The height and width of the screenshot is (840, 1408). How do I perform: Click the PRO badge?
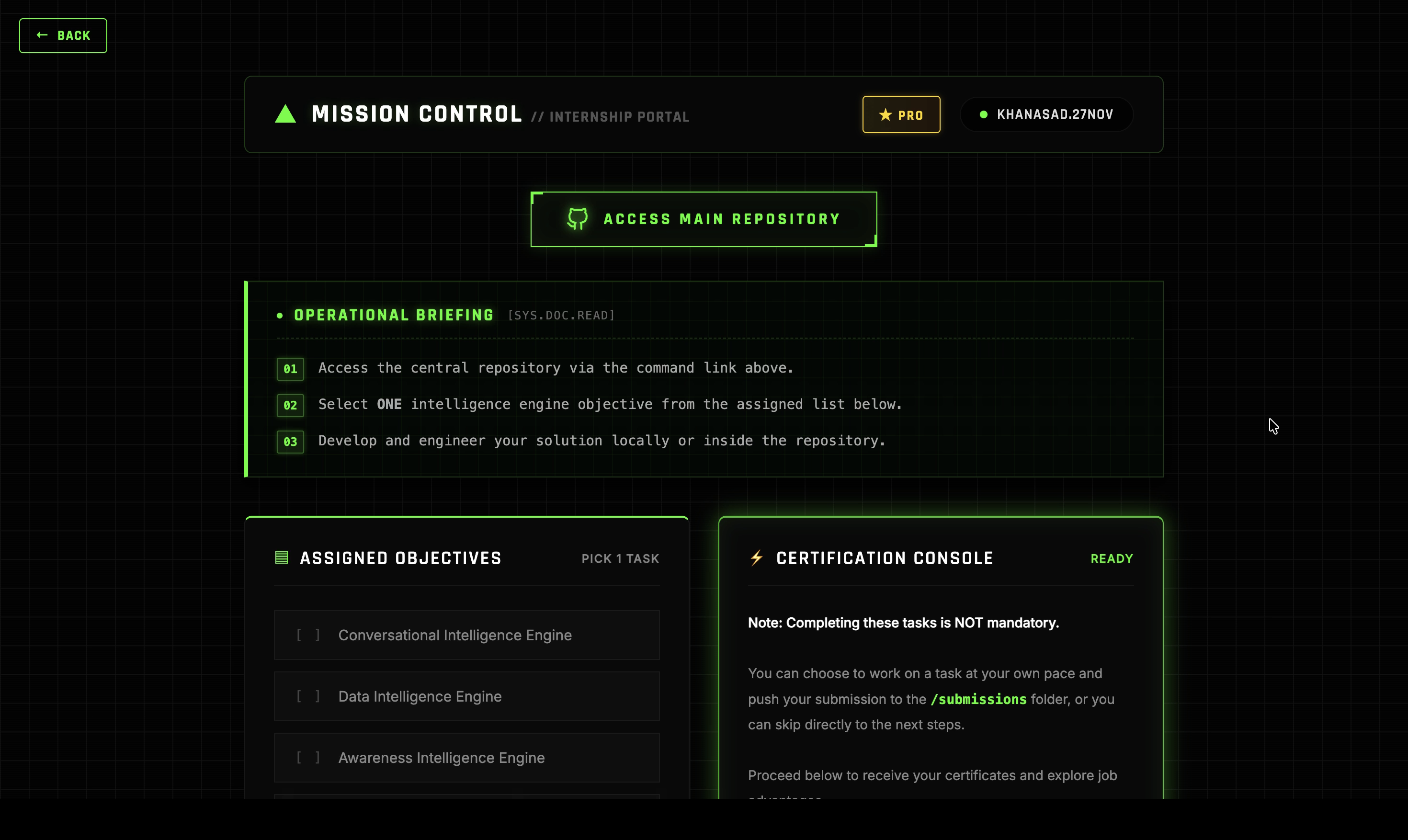coord(901,114)
